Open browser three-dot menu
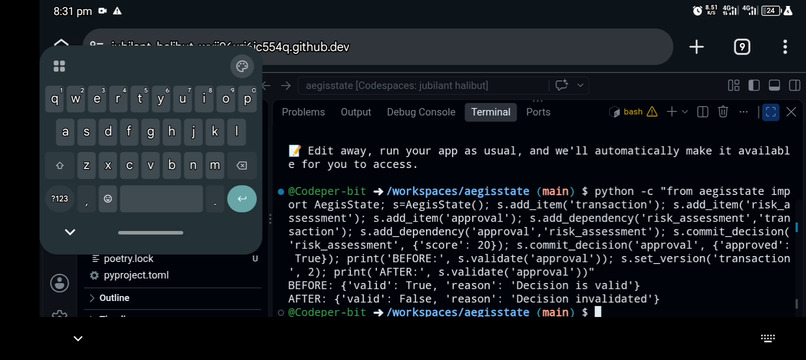This screenshot has height=360, width=806. point(785,47)
